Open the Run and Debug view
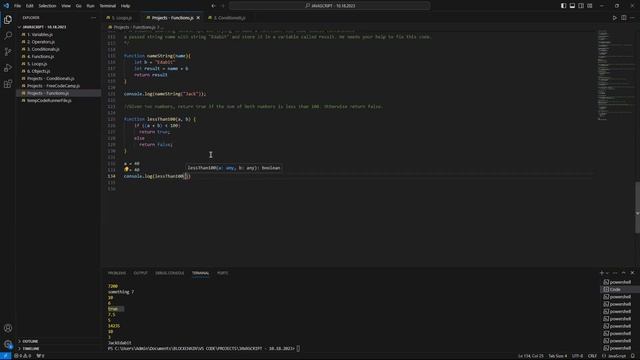The image size is (640, 360). pos(8,68)
